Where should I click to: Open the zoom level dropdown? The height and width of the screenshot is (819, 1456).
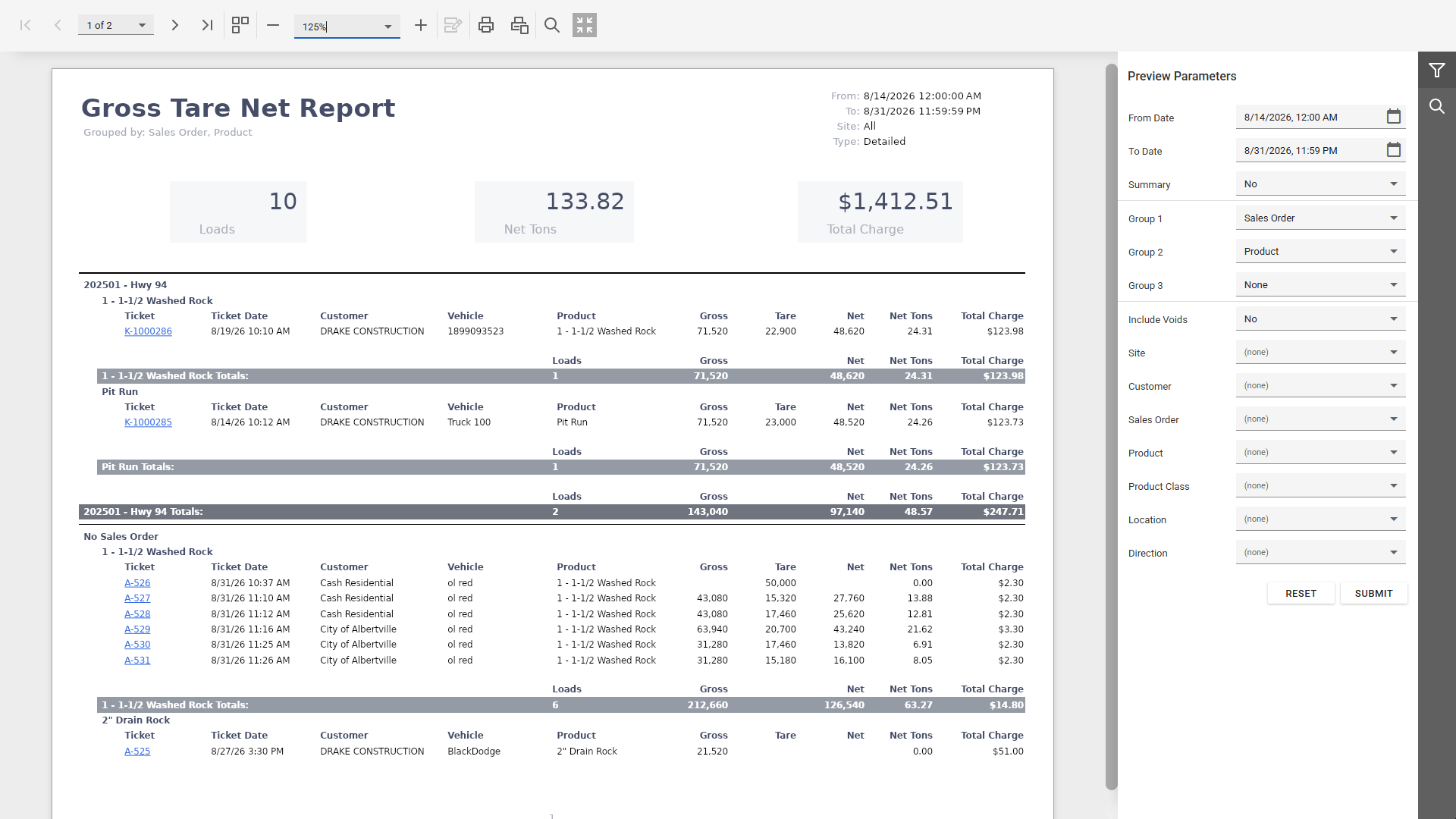[388, 27]
